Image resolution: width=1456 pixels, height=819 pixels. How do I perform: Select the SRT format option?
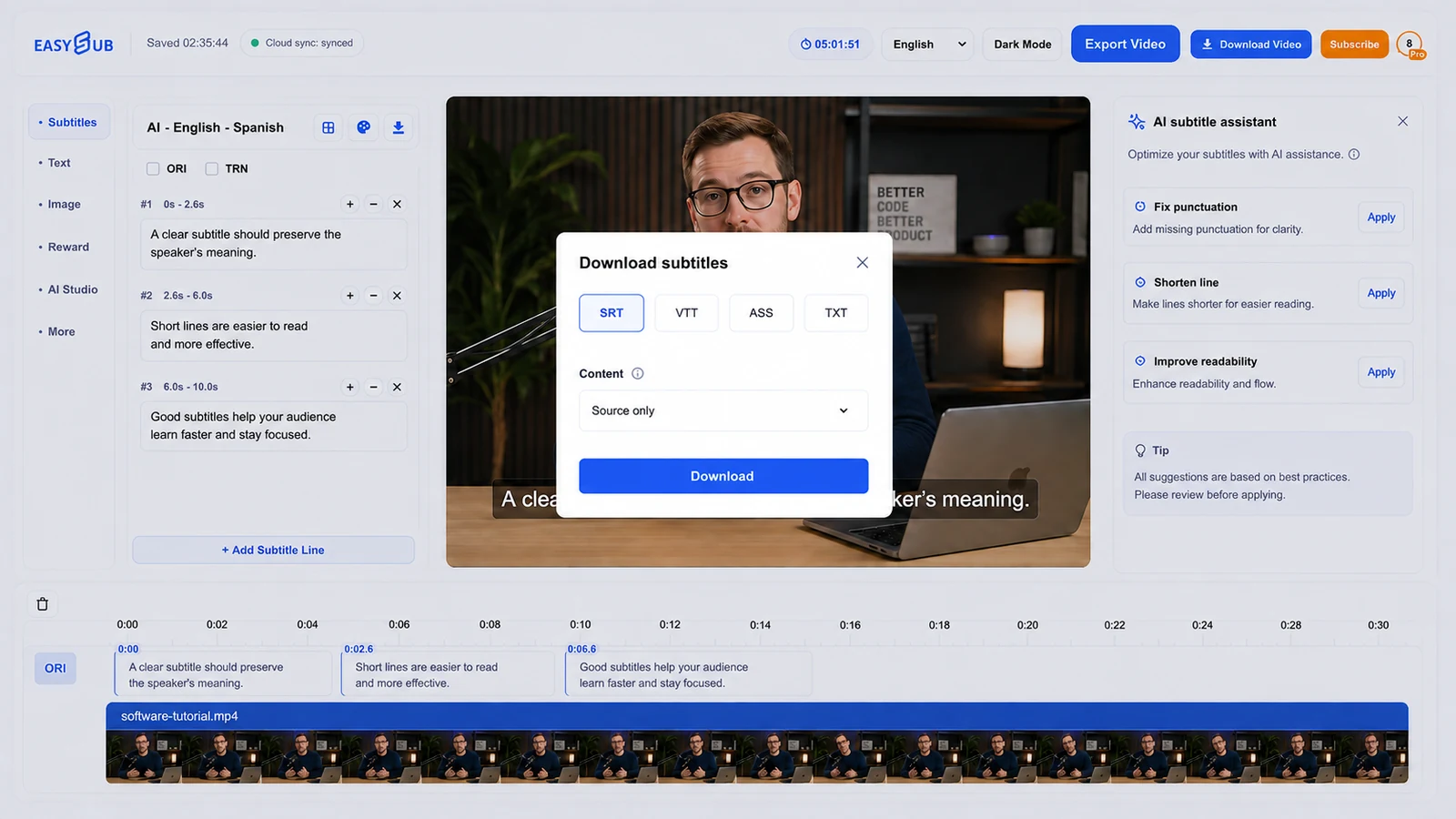click(612, 313)
